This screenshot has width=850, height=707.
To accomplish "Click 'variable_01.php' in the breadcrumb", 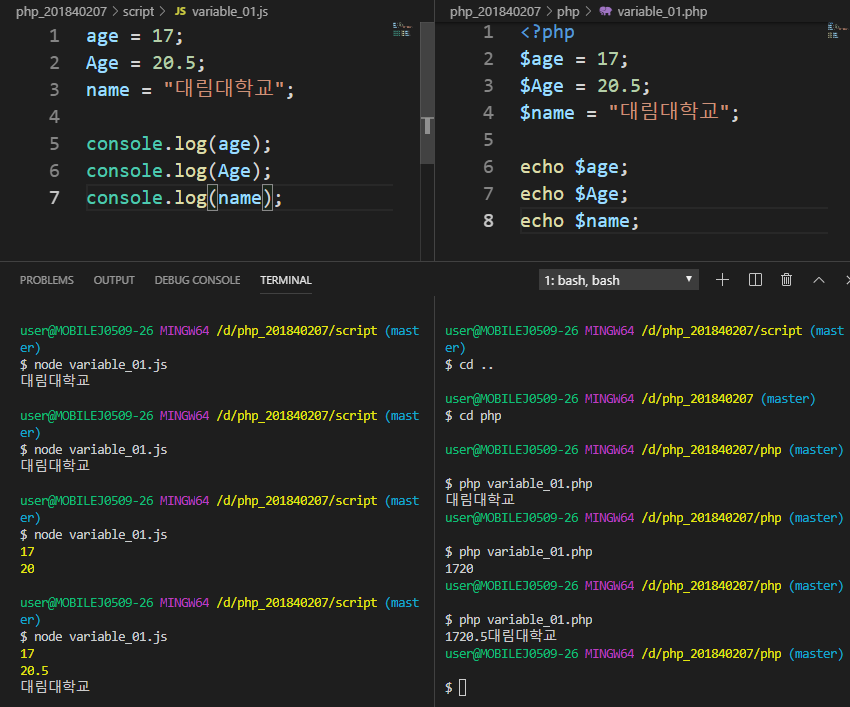I will (x=662, y=11).
